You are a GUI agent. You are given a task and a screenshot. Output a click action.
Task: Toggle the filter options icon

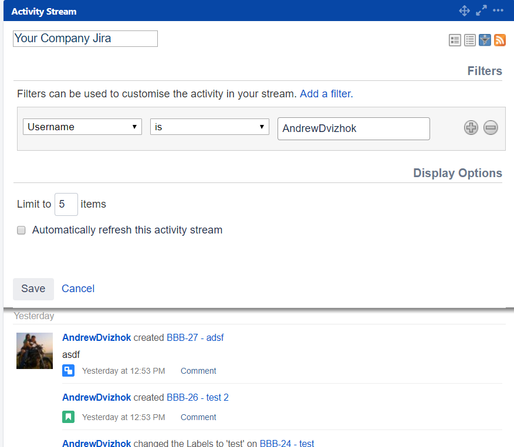coord(485,40)
